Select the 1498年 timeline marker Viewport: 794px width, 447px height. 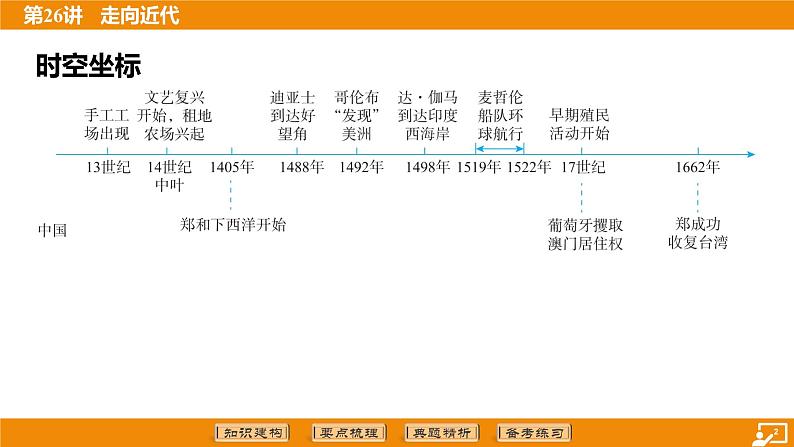427,167
